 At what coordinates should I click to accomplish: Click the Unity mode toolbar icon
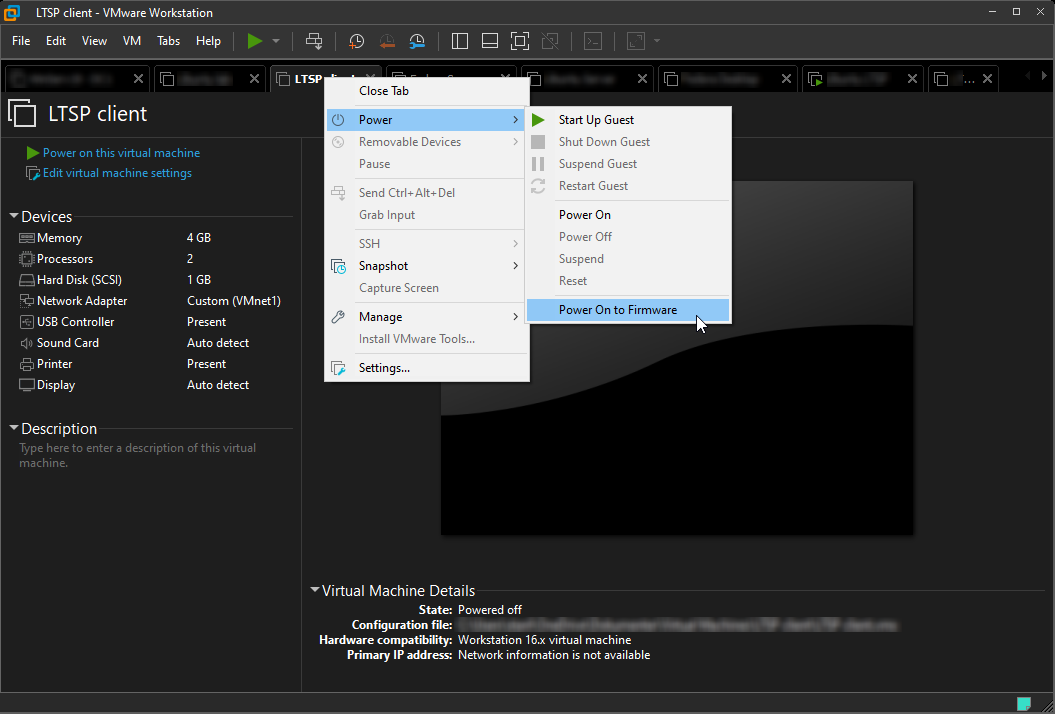pos(550,41)
